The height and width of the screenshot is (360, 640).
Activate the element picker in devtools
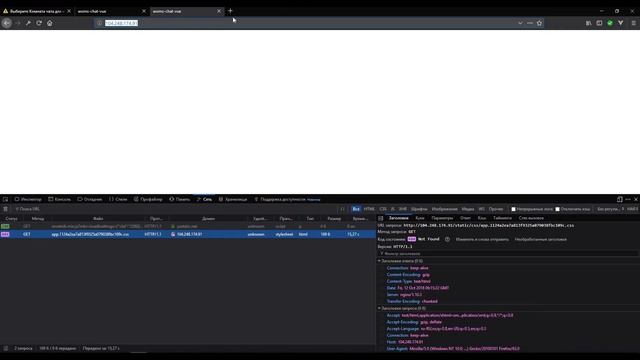click(x=5, y=199)
